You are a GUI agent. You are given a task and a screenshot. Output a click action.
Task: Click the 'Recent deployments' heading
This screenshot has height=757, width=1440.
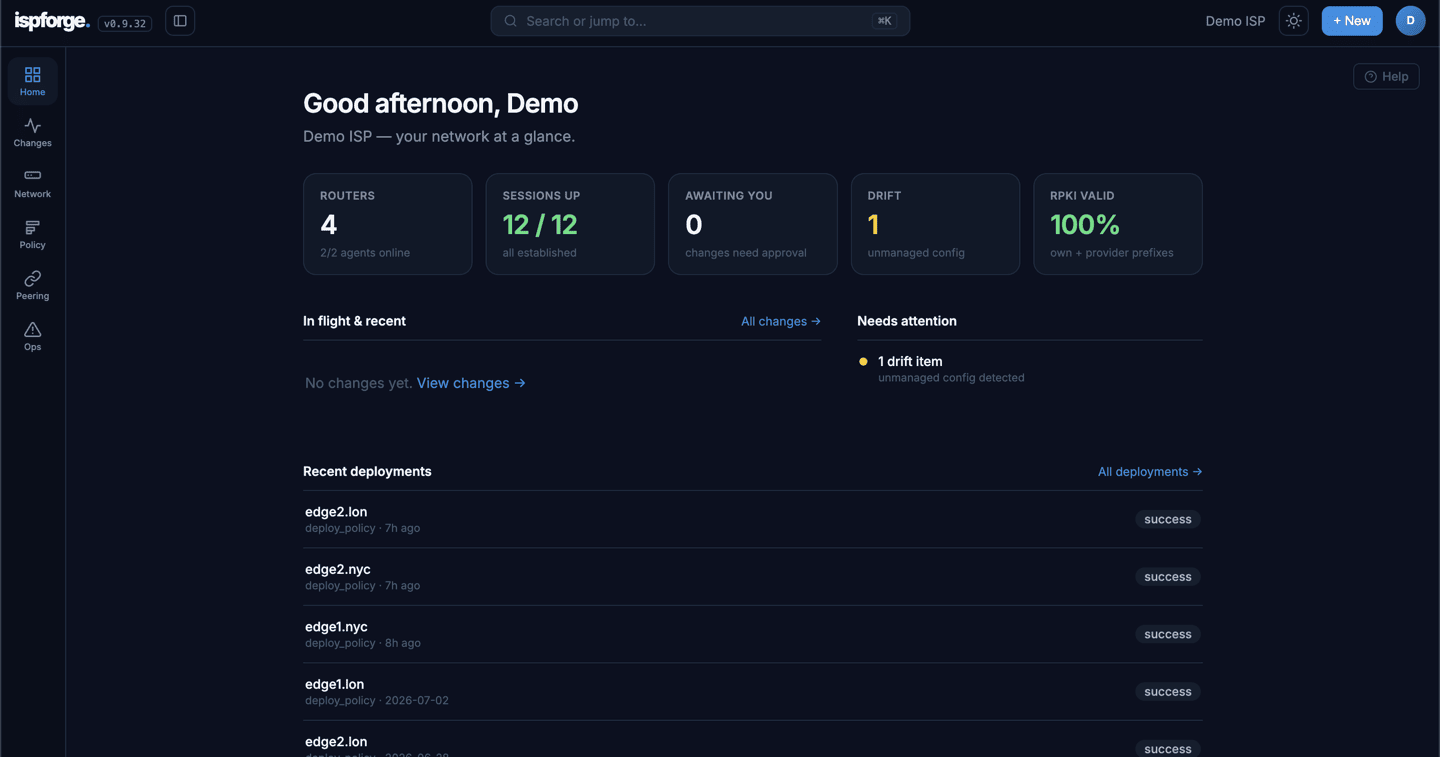pos(367,472)
